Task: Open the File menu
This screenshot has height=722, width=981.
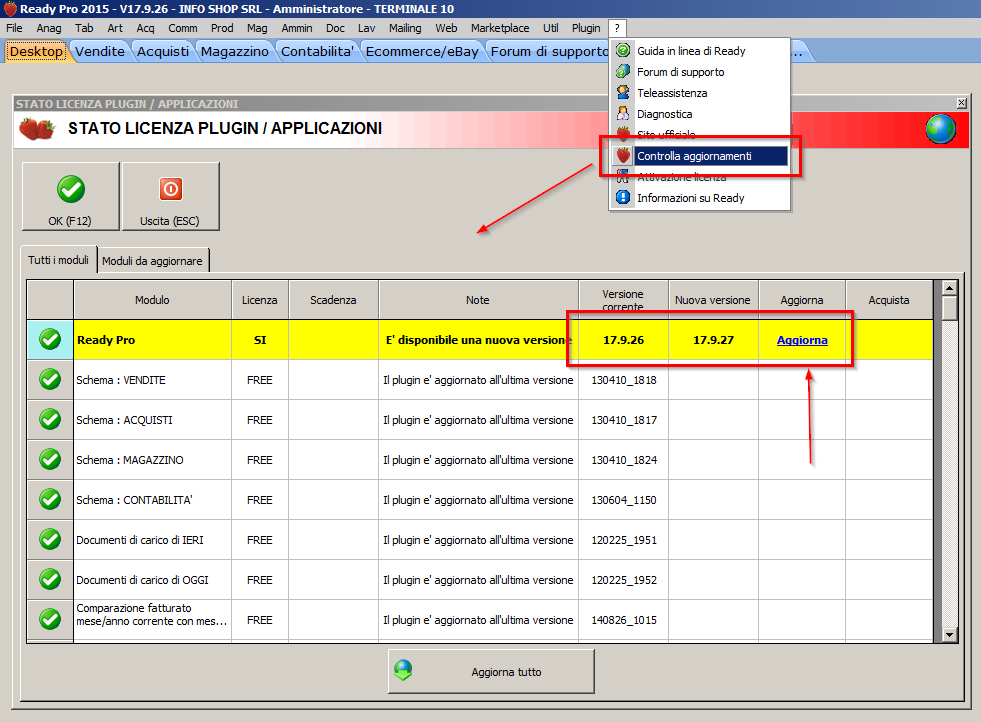Action: tap(14, 28)
